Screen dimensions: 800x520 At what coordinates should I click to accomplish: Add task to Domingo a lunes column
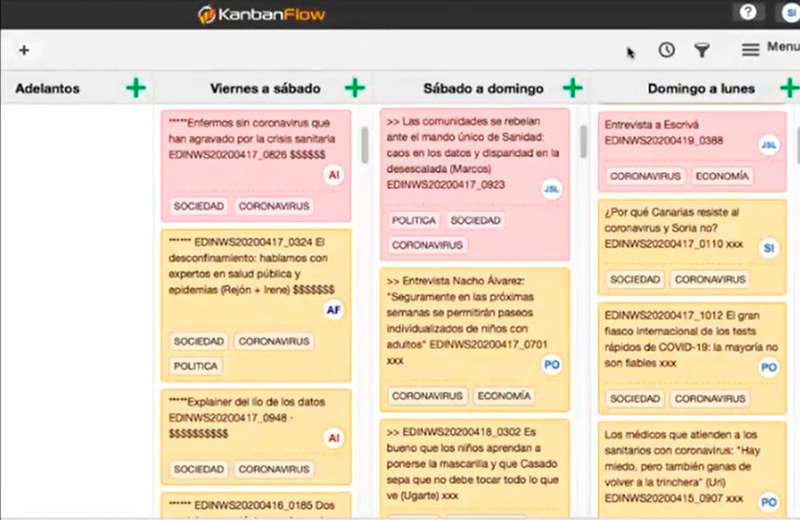pyautogui.click(x=790, y=88)
